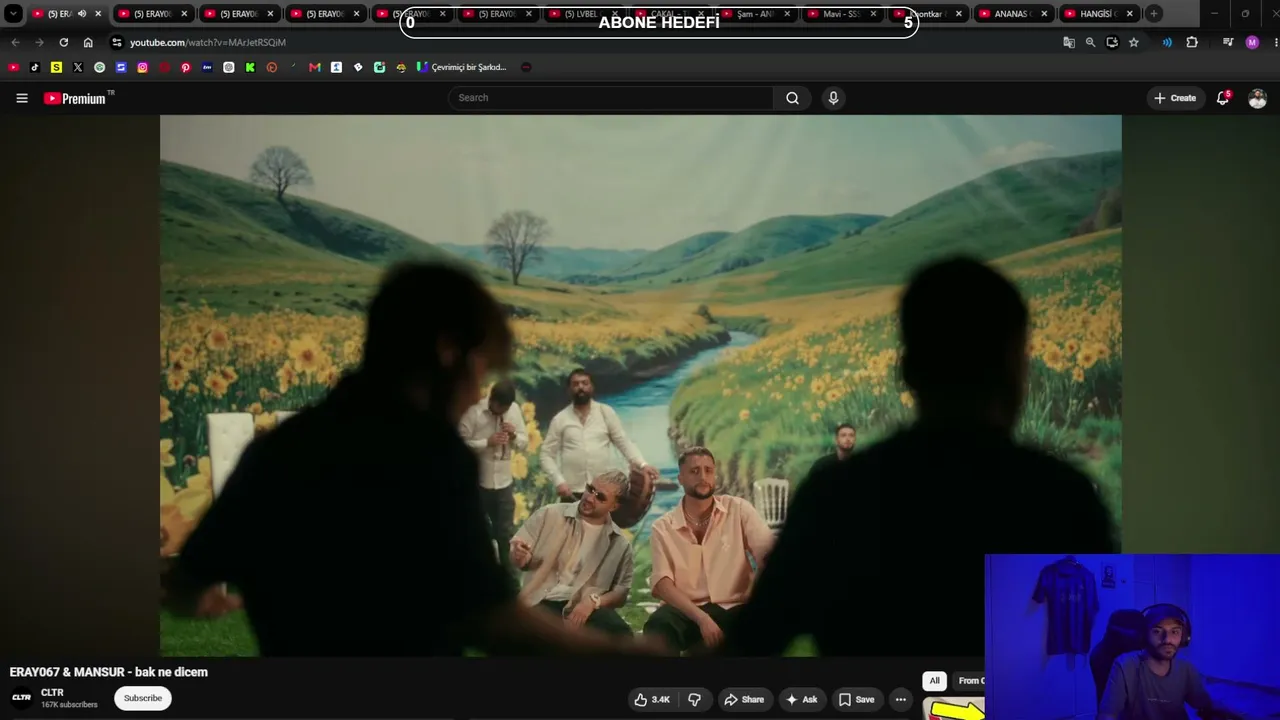Like the video with 3.4K likes
Screen dimensions: 1280x720
(x=651, y=700)
